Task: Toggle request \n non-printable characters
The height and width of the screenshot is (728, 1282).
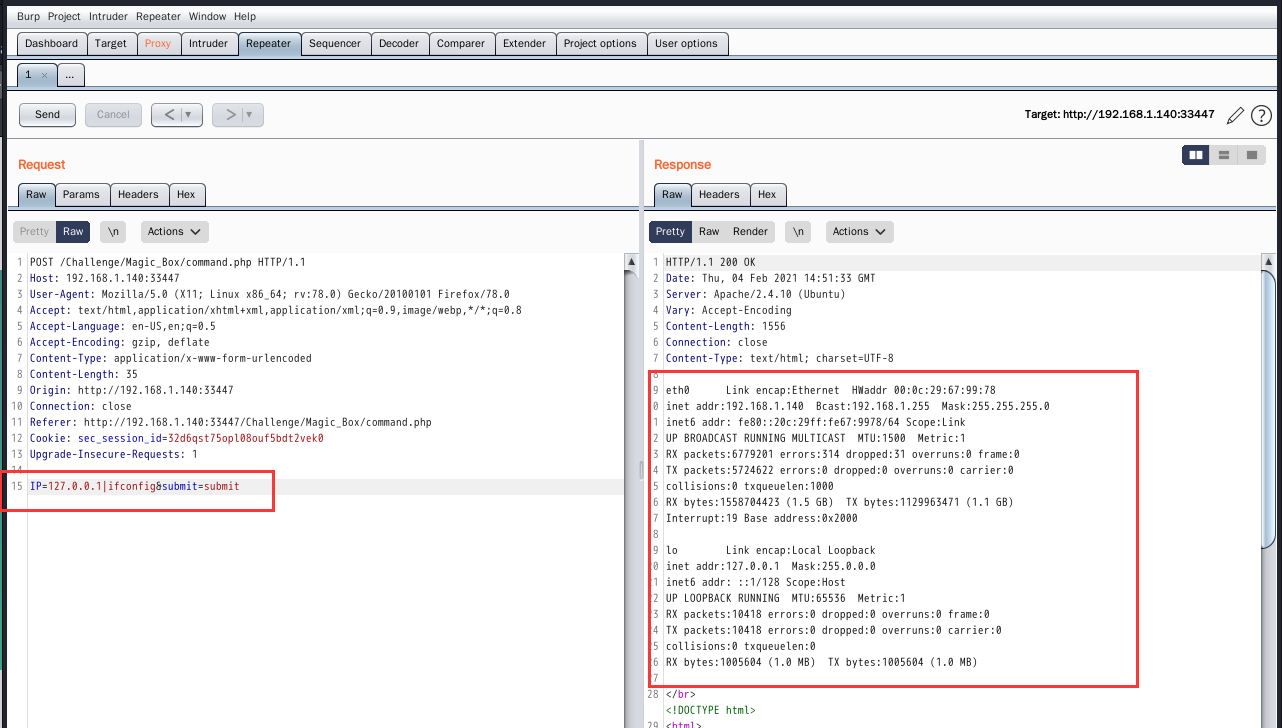Action: [x=113, y=232]
